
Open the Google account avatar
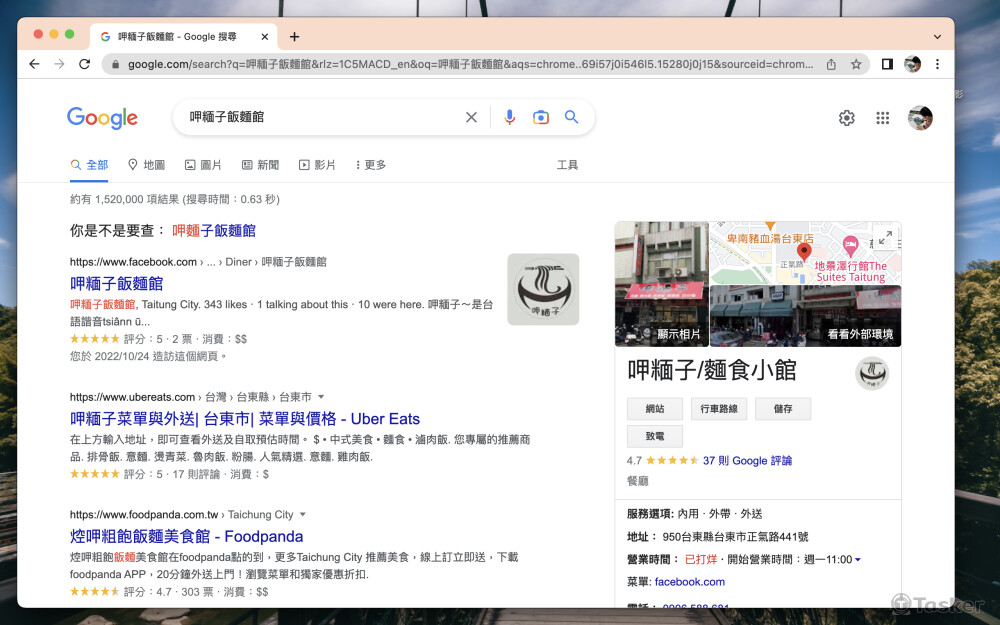click(920, 117)
